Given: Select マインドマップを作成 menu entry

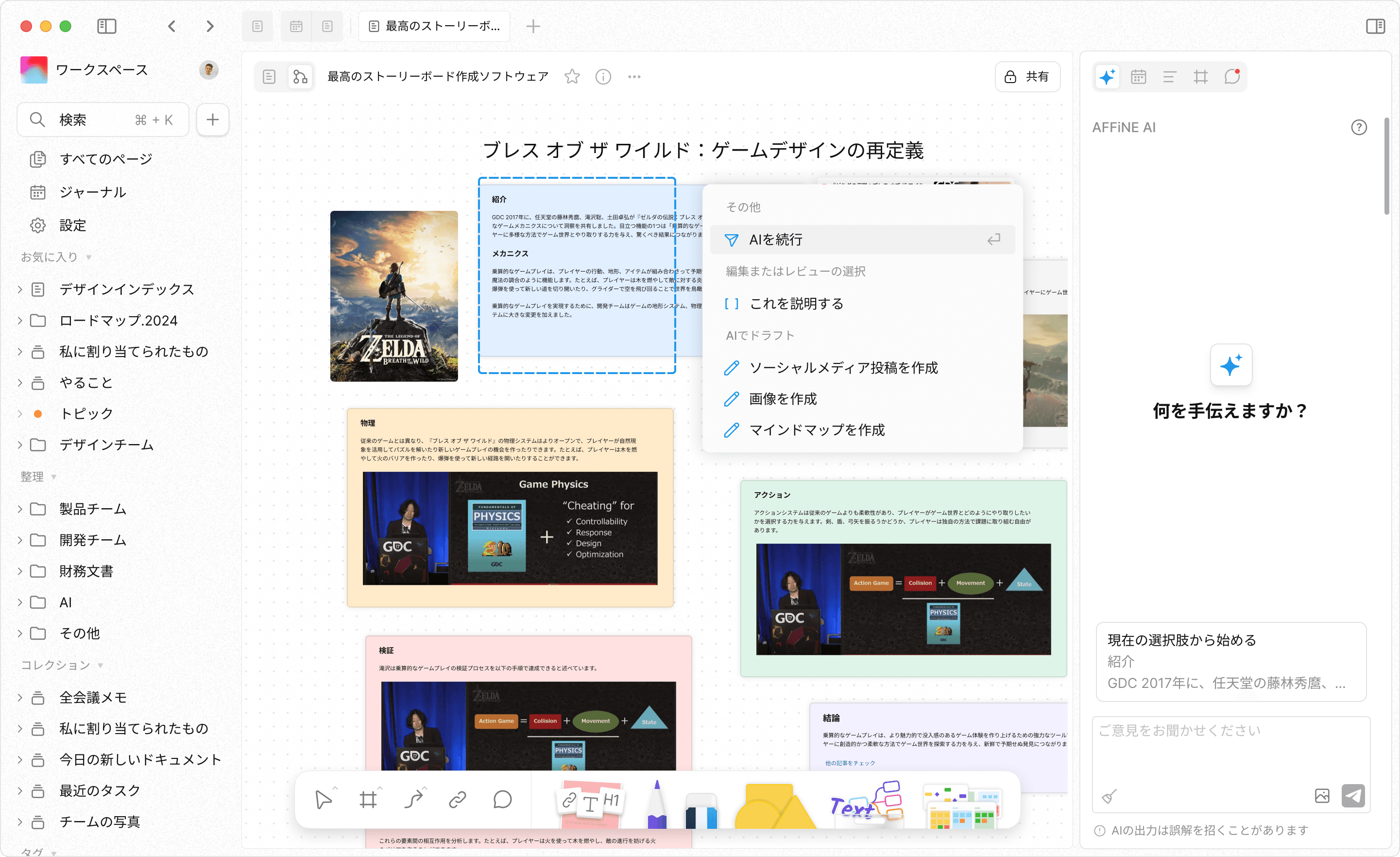Looking at the screenshot, I should [x=817, y=430].
